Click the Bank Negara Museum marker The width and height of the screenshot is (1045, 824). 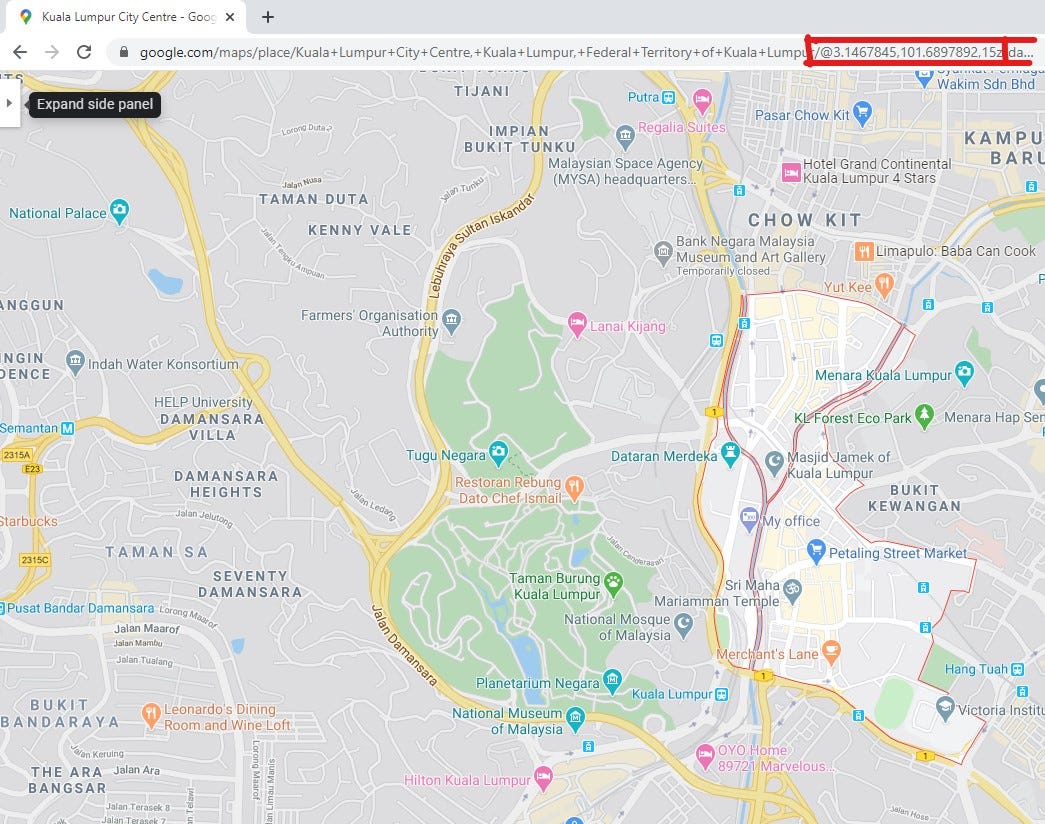(x=663, y=253)
